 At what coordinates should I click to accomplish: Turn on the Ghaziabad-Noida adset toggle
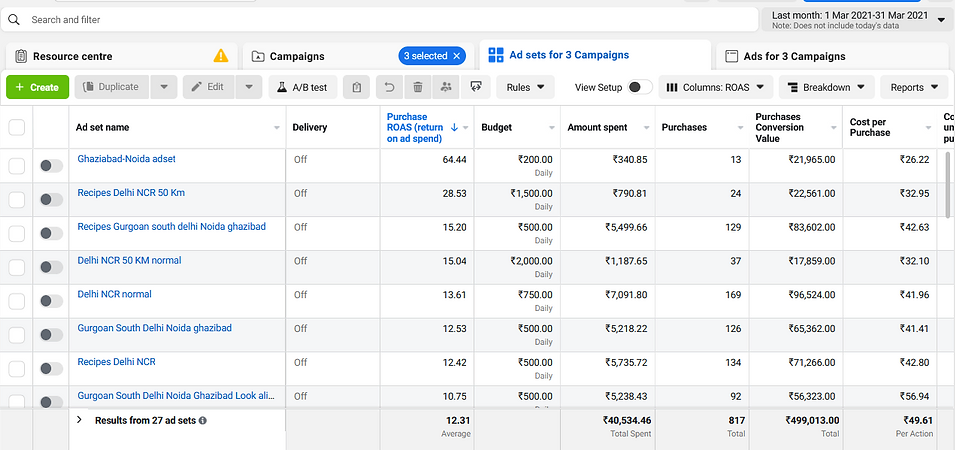[x=50, y=166]
